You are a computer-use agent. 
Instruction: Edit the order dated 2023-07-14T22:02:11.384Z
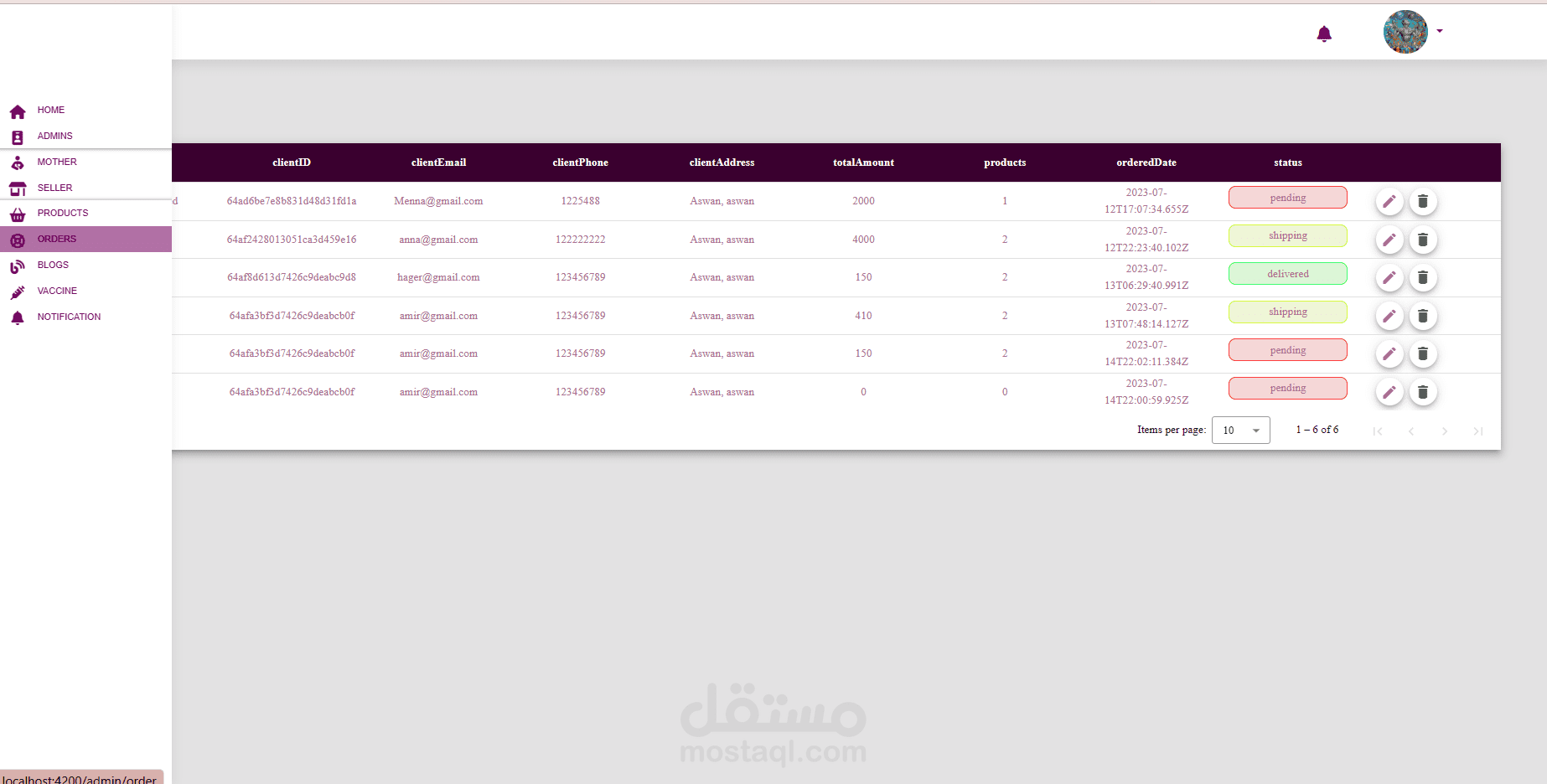coord(1389,353)
